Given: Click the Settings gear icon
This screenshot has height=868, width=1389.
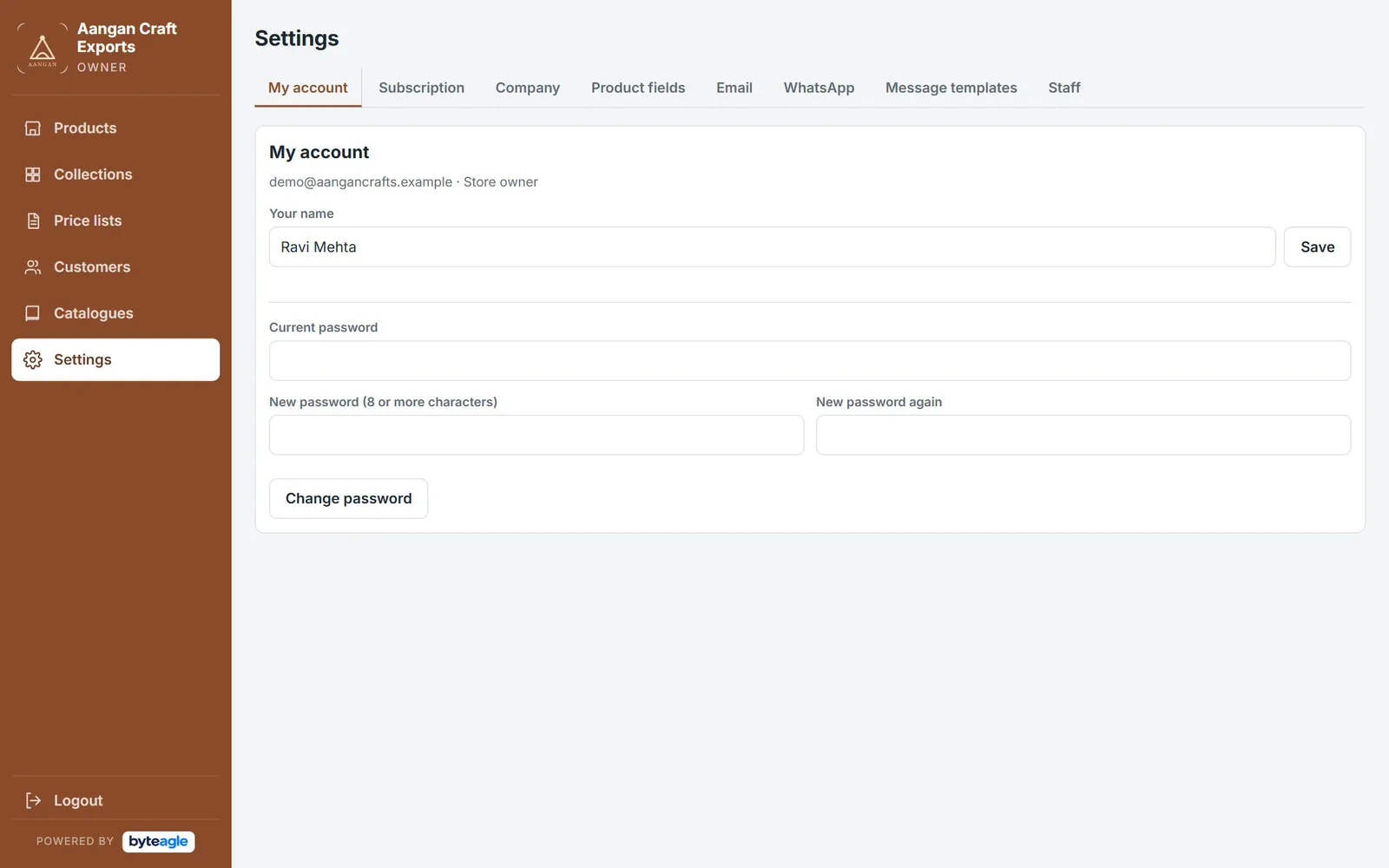Looking at the screenshot, I should point(33,359).
